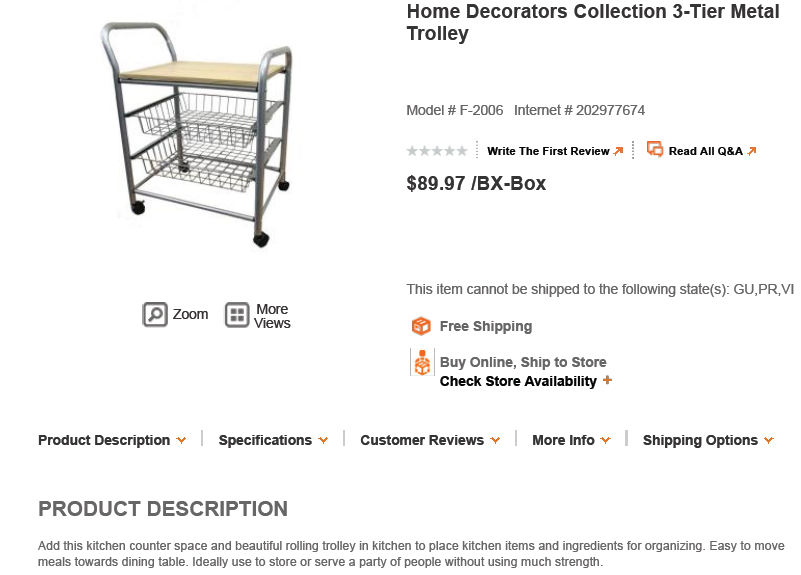Click the Read All Q&A link
The height and width of the screenshot is (575, 801).
[x=705, y=151]
